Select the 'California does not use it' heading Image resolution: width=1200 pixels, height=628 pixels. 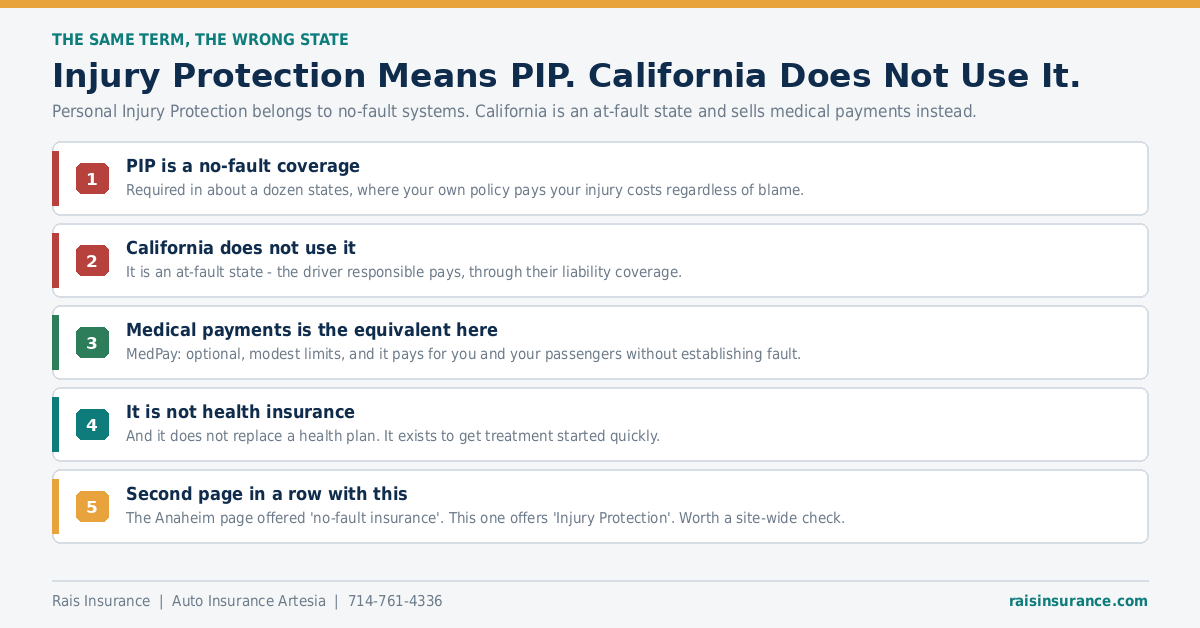coord(241,248)
